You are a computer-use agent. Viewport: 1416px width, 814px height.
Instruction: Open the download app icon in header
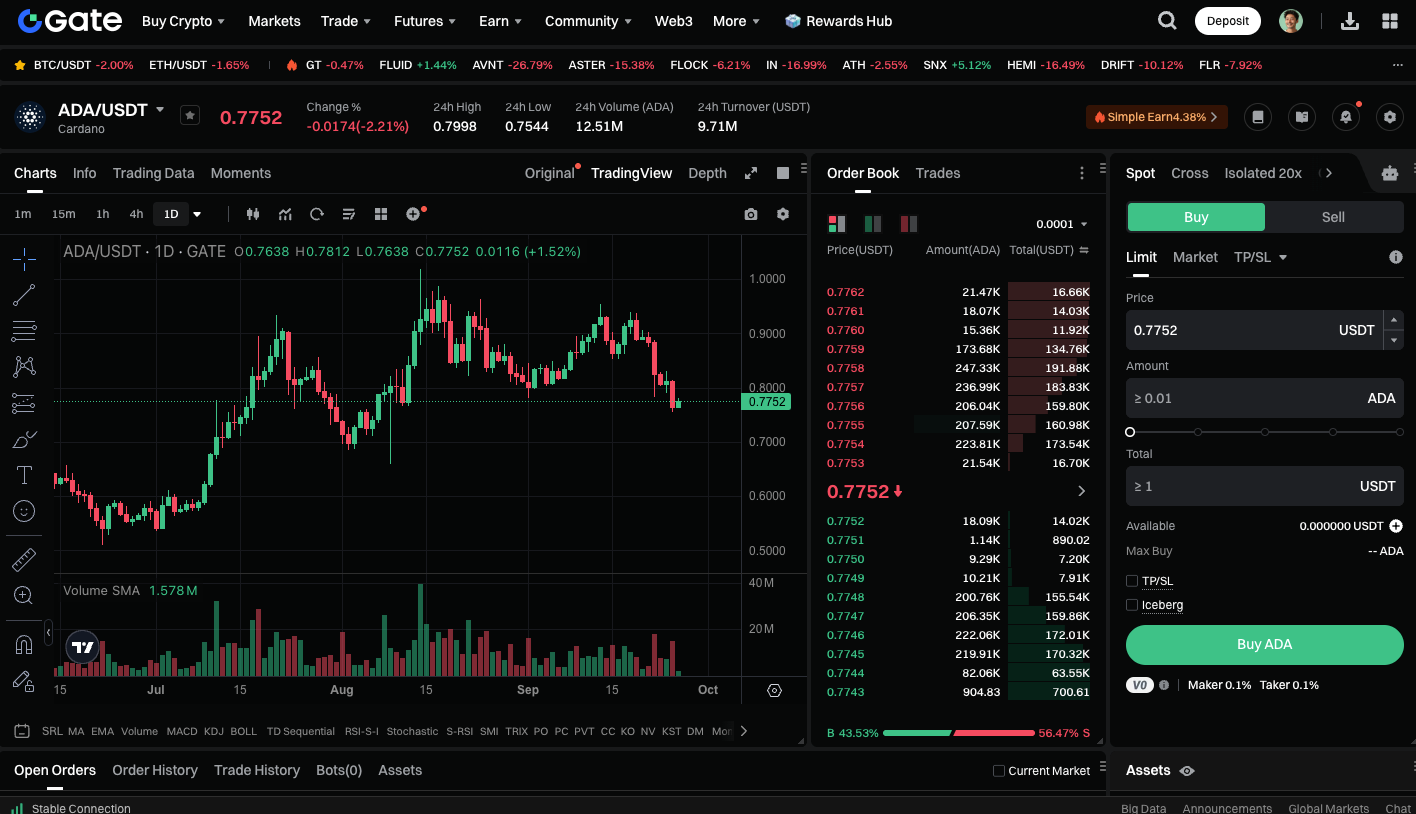click(x=1349, y=20)
